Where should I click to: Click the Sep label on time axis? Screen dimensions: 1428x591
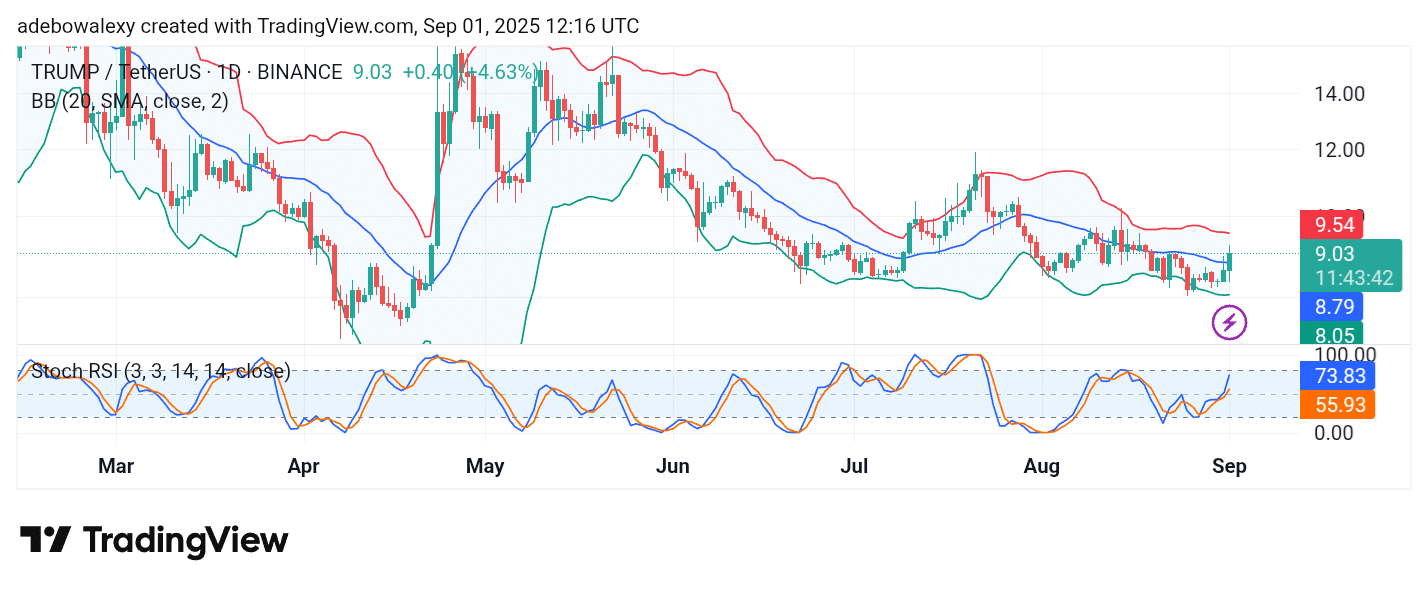[1229, 466]
